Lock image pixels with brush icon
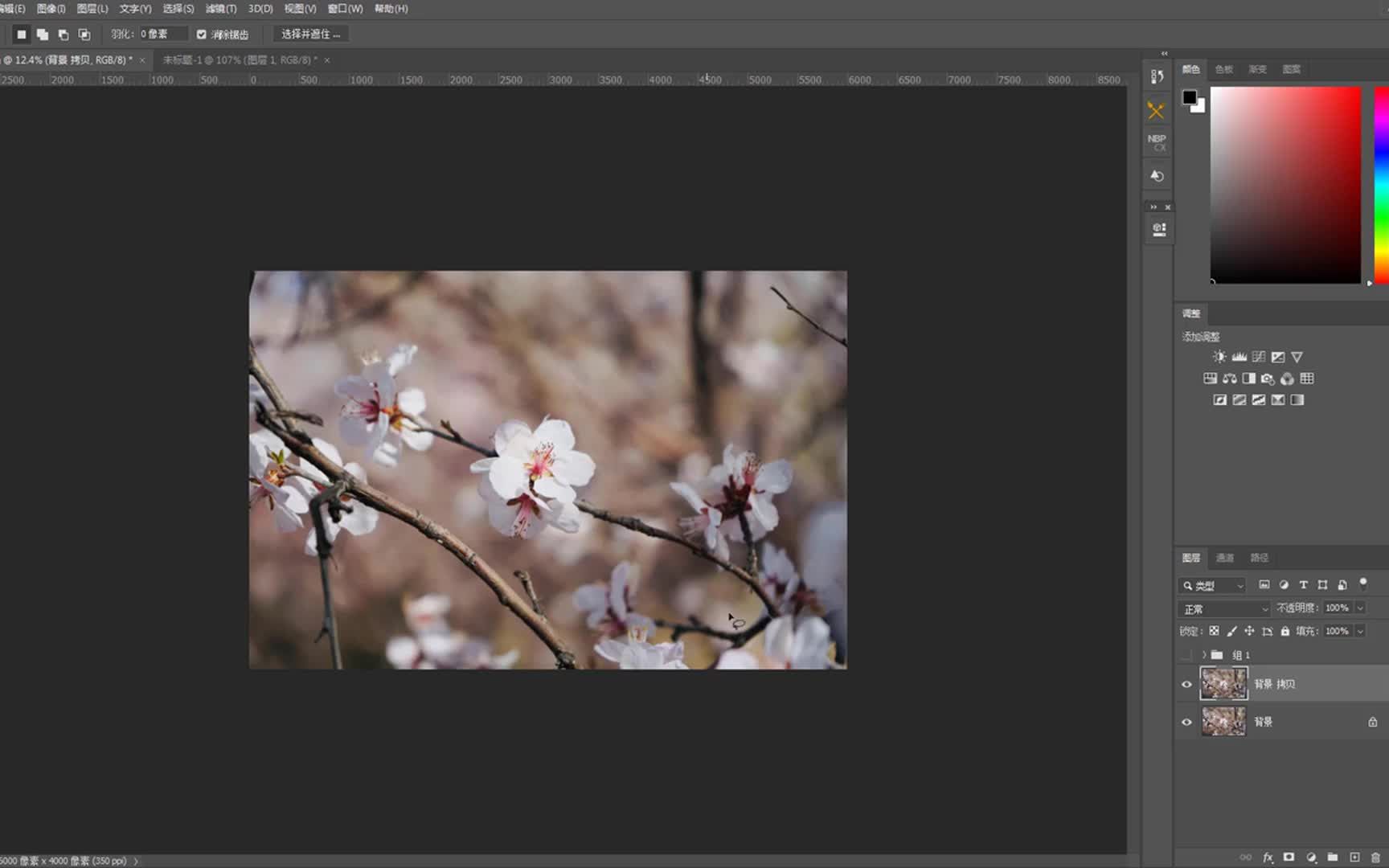 (x=1231, y=632)
